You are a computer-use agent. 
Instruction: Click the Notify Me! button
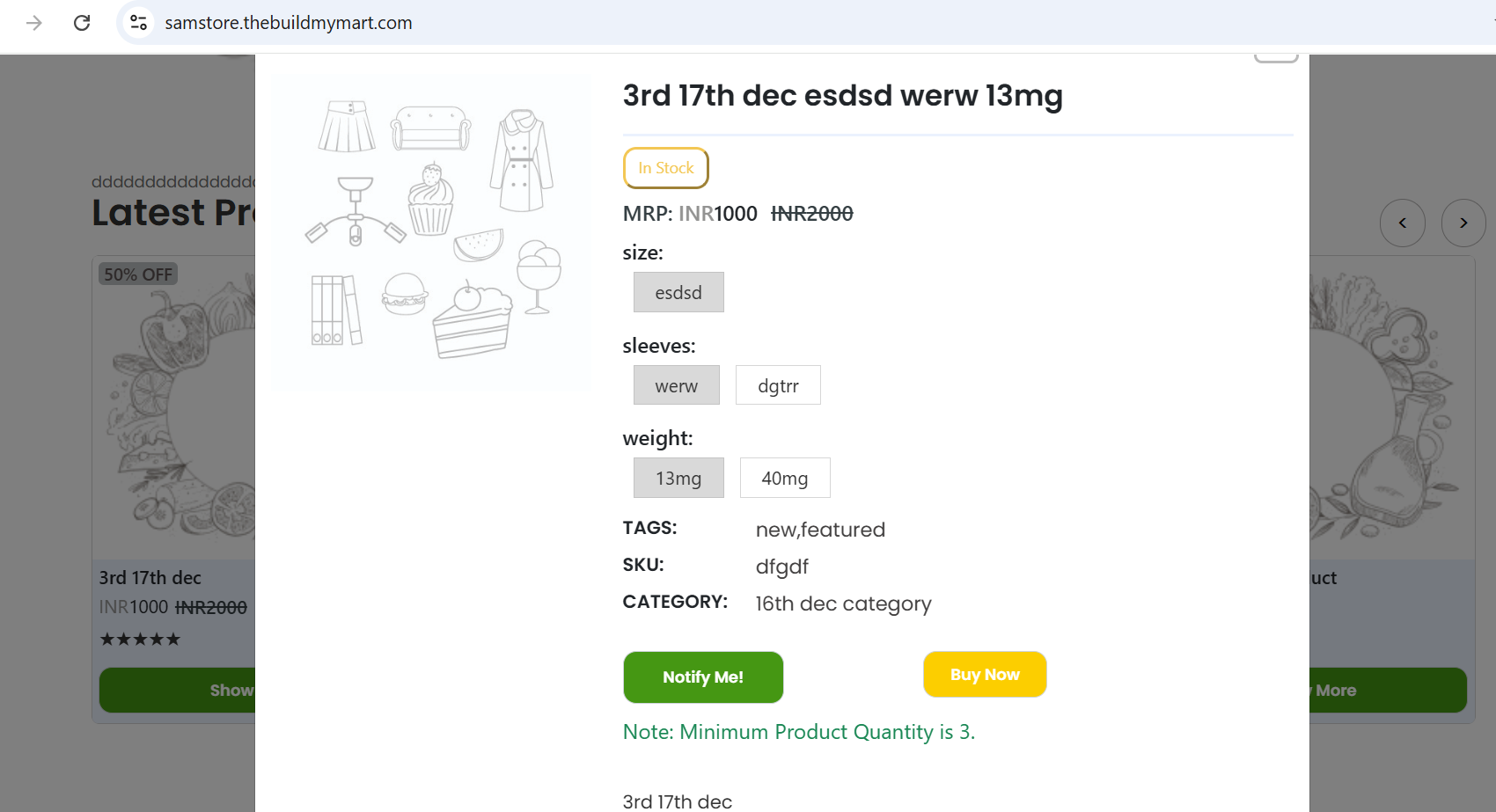pos(703,677)
